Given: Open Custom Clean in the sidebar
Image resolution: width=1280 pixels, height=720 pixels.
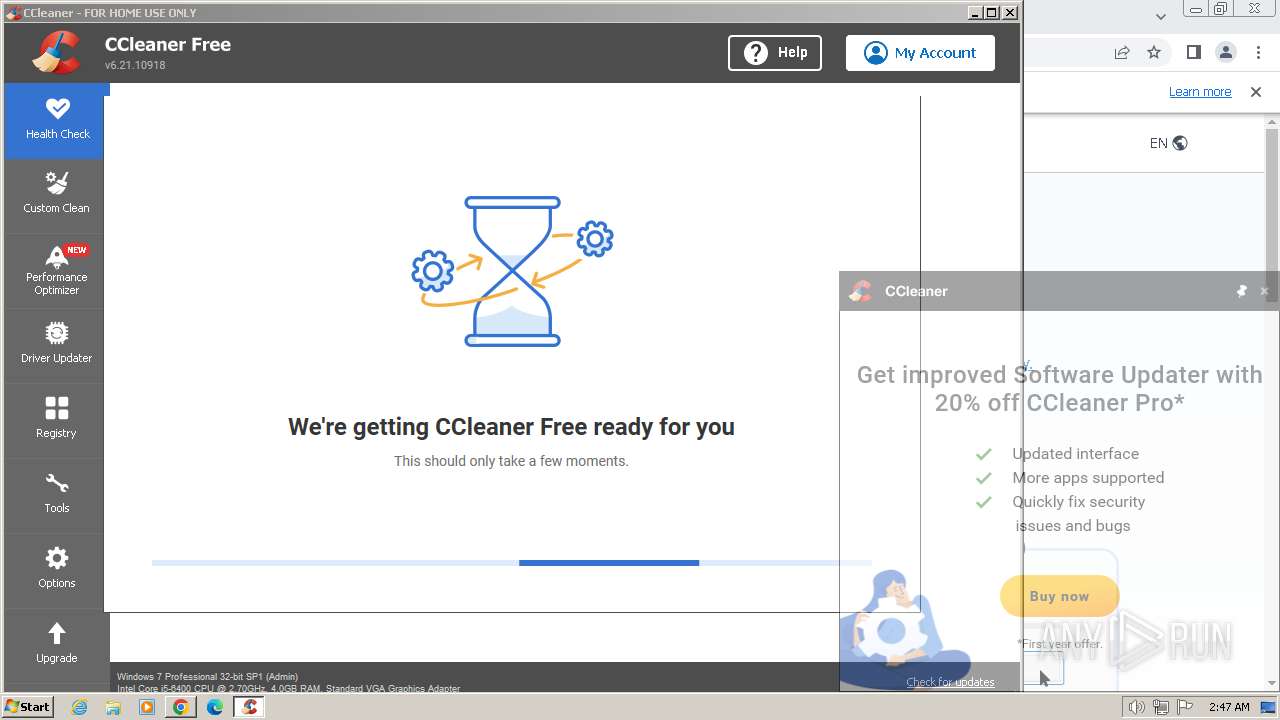Looking at the screenshot, I should 57,194.
